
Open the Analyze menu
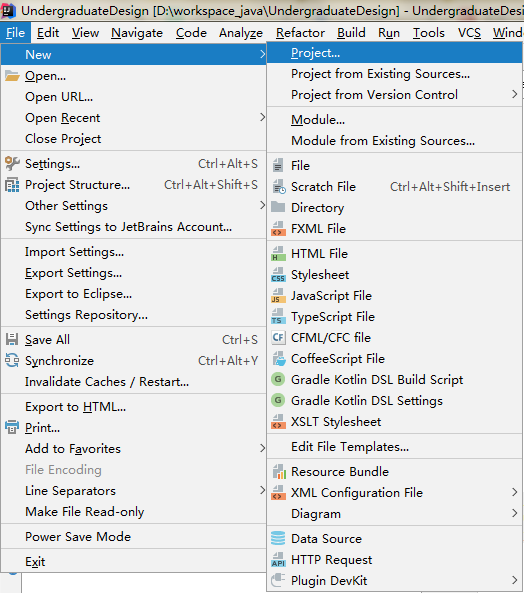click(241, 33)
